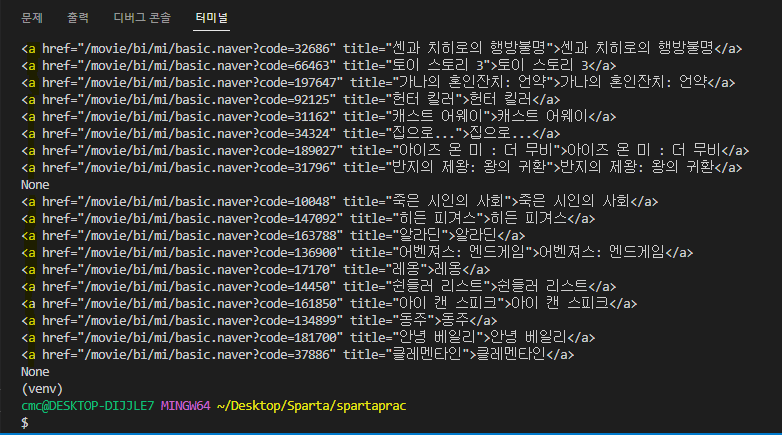Image resolution: width=782 pixels, height=435 pixels.
Task: Click the 안녕 베일리 line code=181700
Action: click(x=308, y=337)
